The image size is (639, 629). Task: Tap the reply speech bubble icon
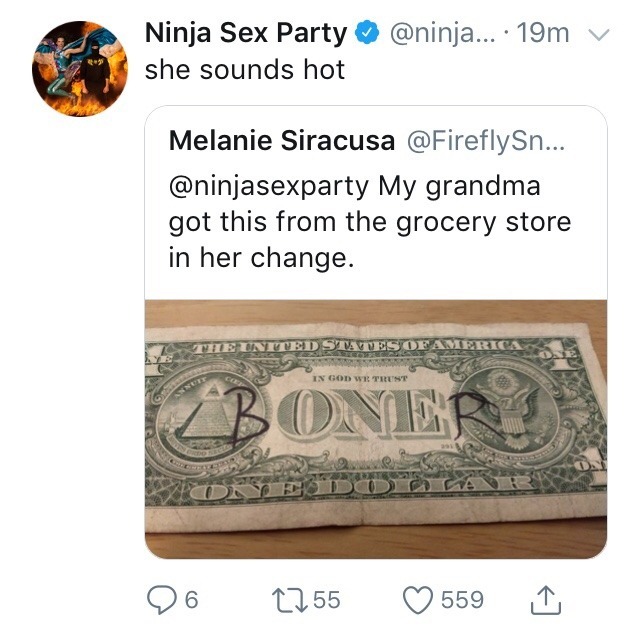click(x=161, y=600)
